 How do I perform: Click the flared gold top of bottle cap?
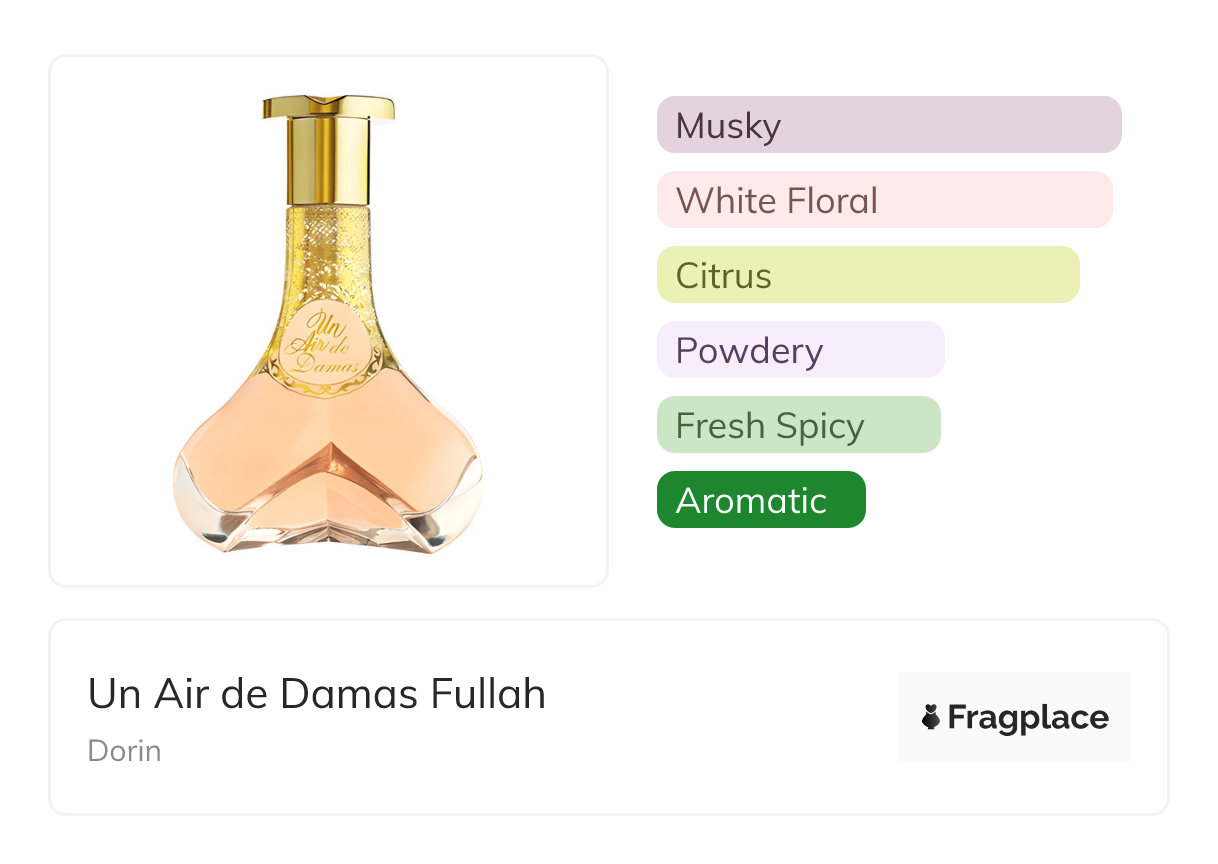tap(328, 106)
